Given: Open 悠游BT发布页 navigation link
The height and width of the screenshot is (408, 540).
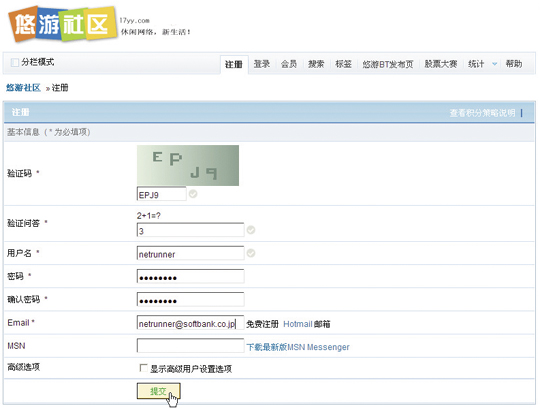Looking at the screenshot, I should [x=388, y=64].
